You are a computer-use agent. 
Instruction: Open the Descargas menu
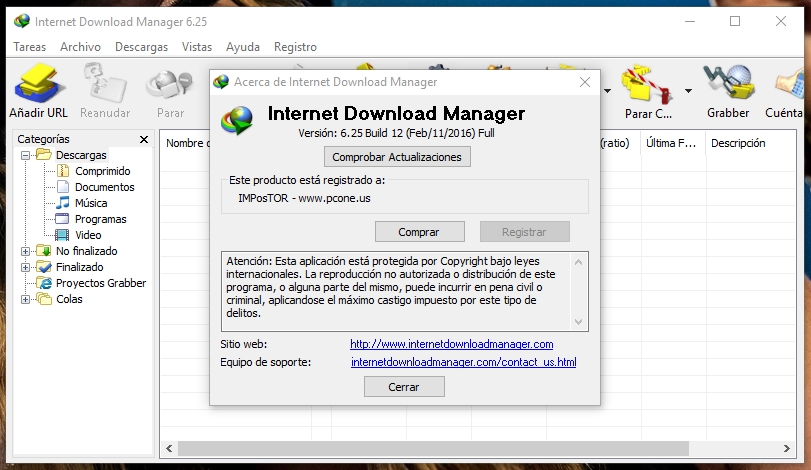point(141,47)
